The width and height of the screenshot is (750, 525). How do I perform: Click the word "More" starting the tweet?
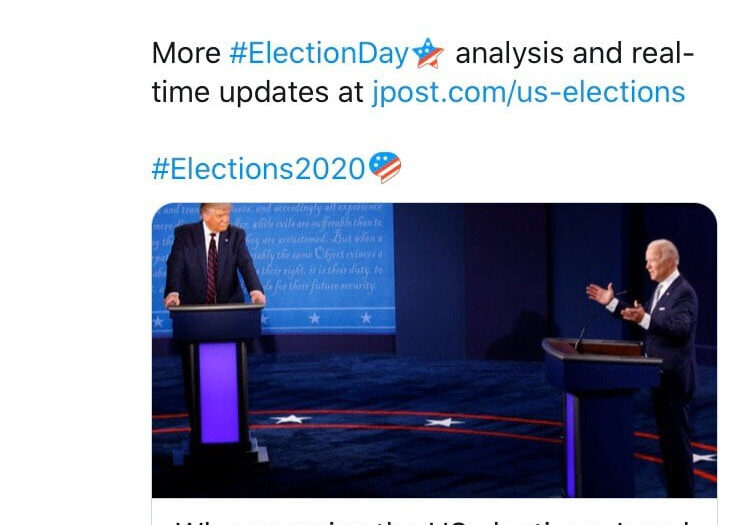[186, 54]
